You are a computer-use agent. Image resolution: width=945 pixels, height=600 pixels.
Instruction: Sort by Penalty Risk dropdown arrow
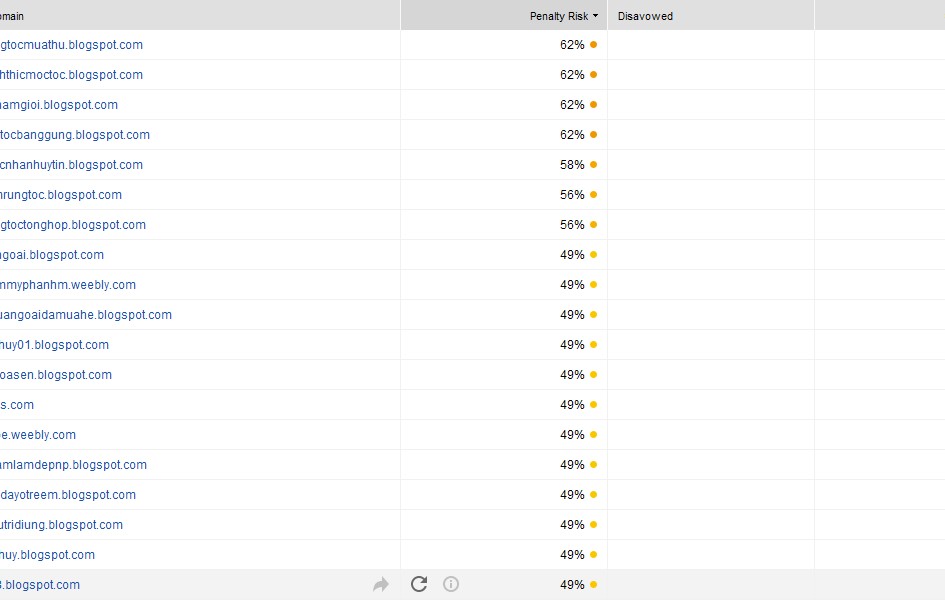coord(596,16)
